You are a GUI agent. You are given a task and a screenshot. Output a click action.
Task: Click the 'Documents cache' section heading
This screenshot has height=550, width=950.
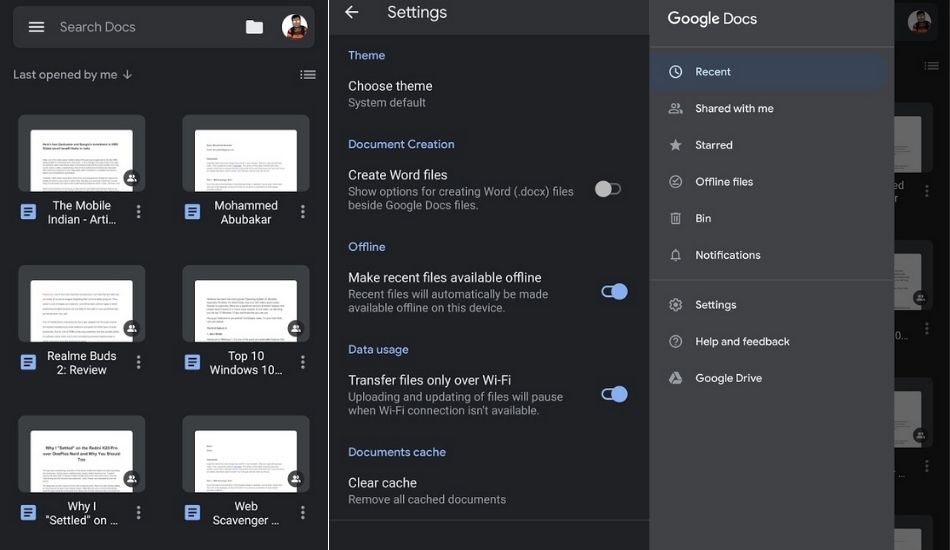coord(397,452)
